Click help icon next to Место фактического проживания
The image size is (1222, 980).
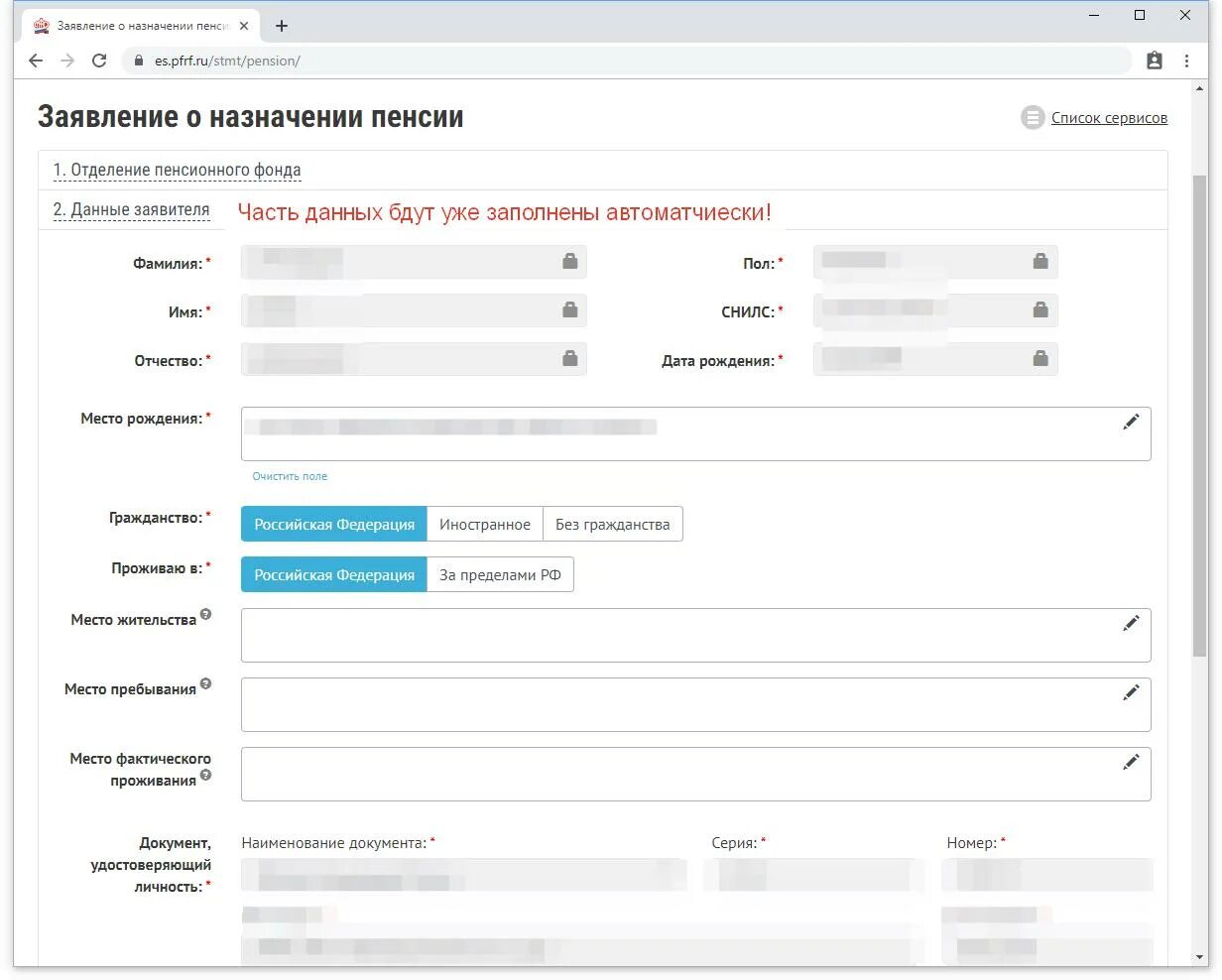pyautogui.click(x=205, y=775)
